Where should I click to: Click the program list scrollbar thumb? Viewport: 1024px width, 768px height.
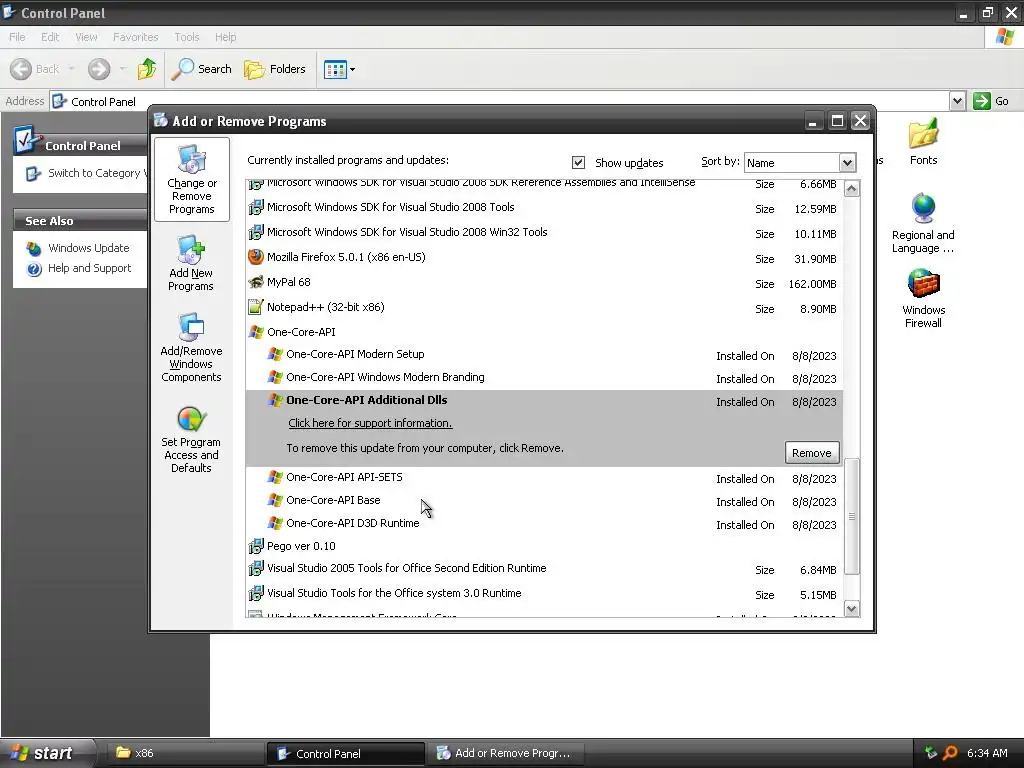tap(852, 517)
